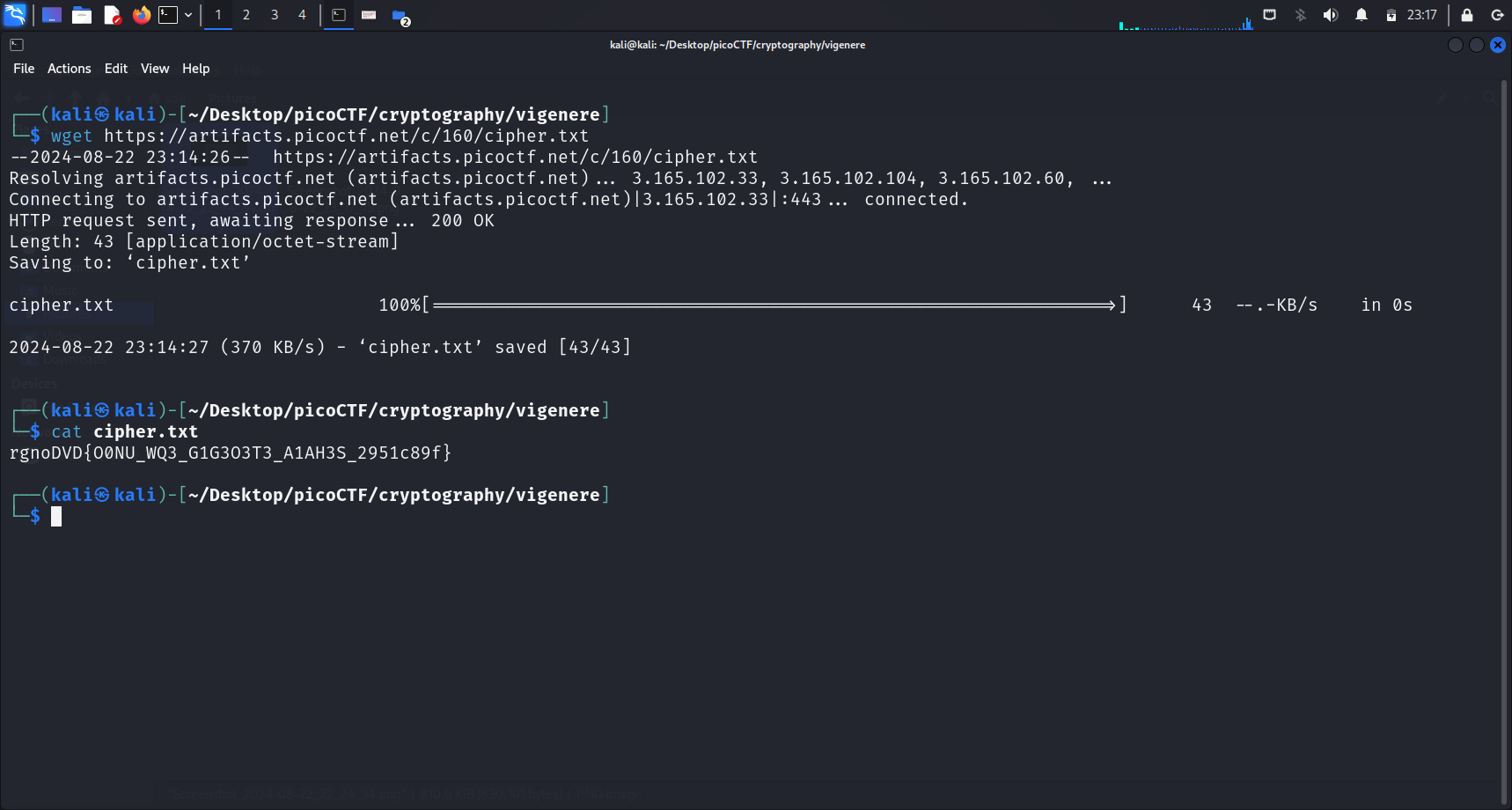
Task: Launch Firefox browser from the panel
Action: 141,15
